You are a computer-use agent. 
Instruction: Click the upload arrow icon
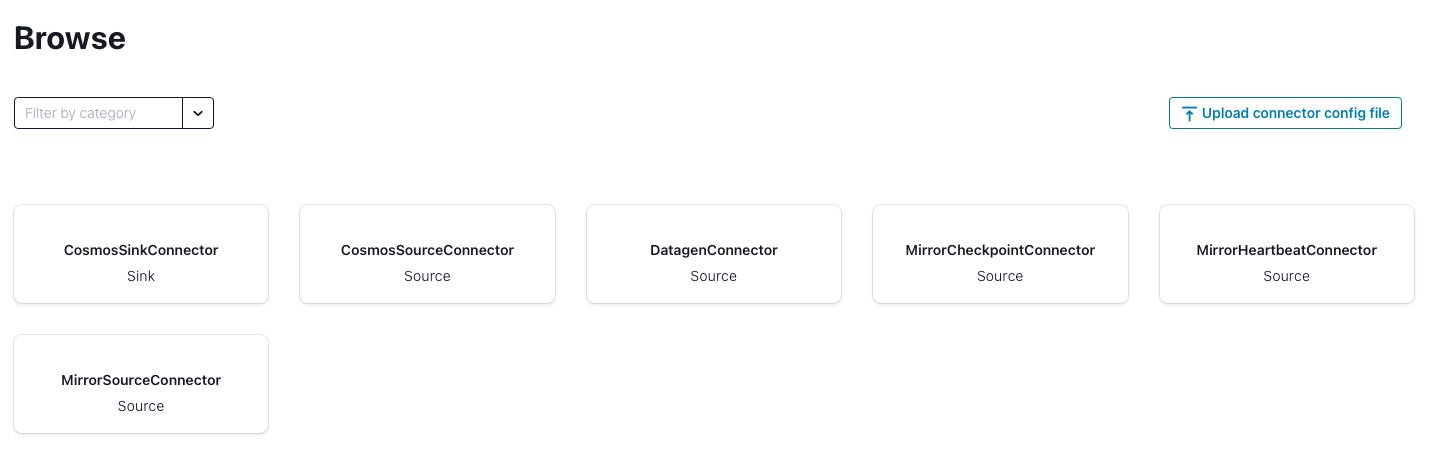tap(1189, 114)
